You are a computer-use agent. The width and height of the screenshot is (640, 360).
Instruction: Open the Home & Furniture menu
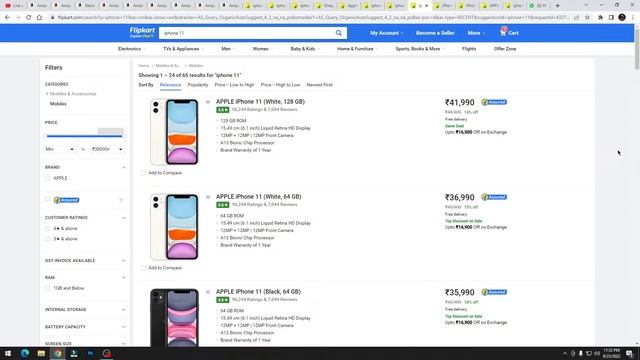tap(357, 49)
